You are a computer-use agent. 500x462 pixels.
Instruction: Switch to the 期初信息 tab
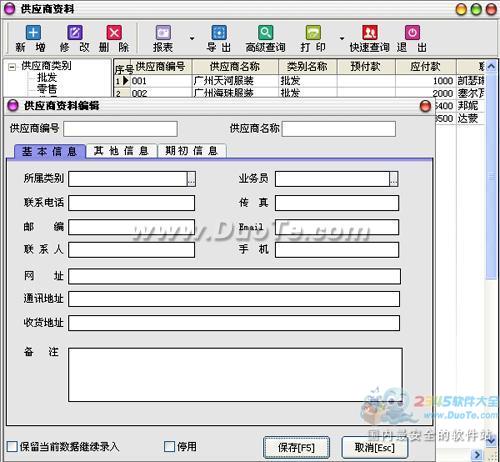(x=192, y=151)
